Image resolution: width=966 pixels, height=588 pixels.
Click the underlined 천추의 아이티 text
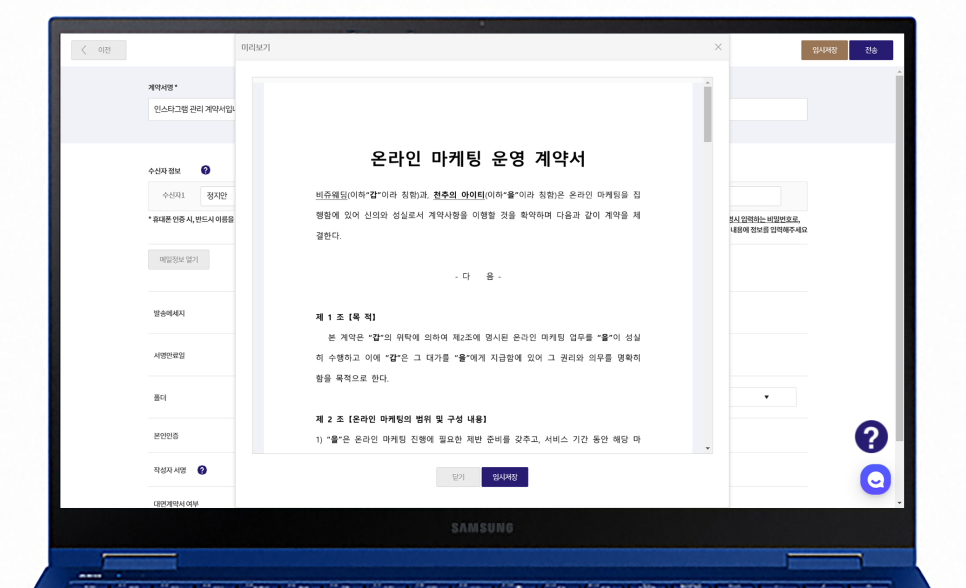point(458,195)
